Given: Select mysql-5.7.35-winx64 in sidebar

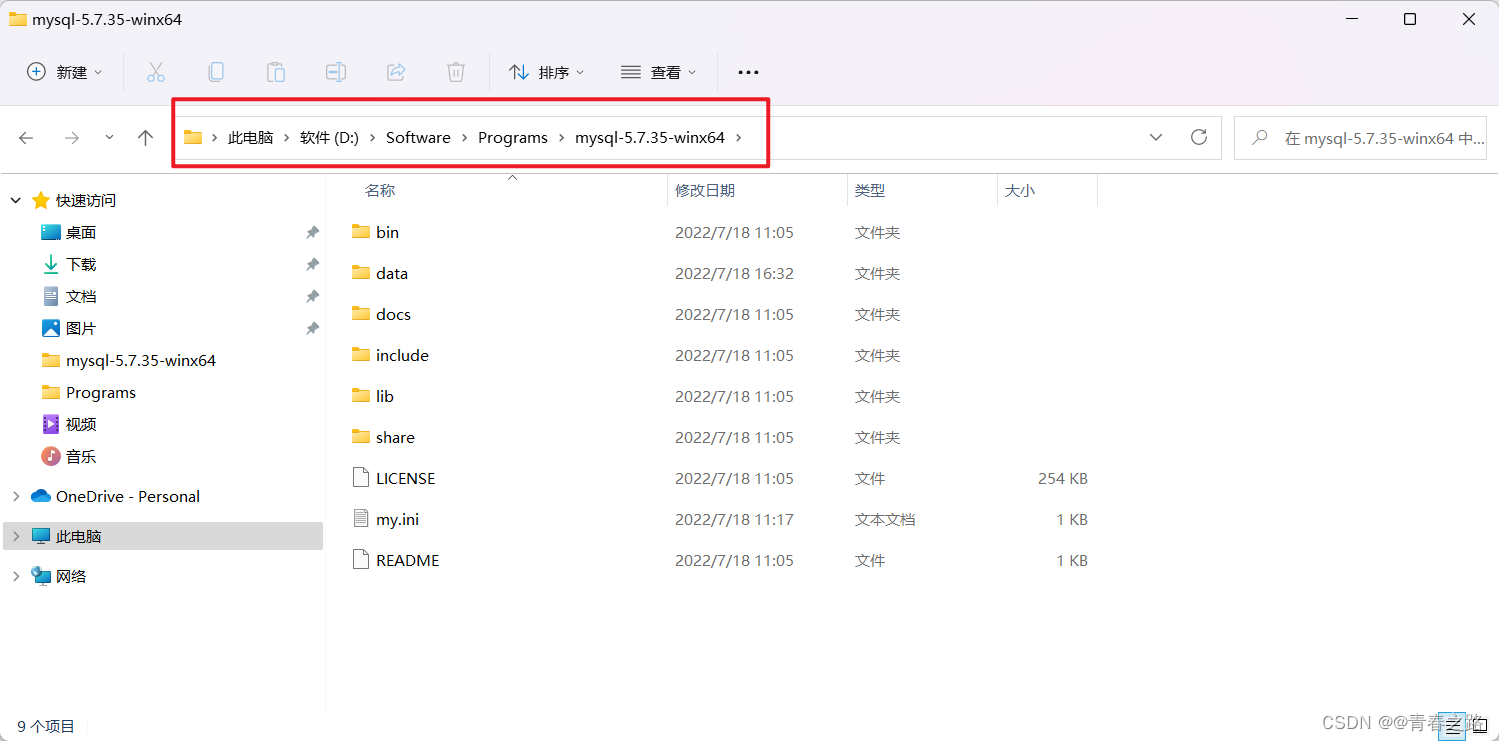Looking at the screenshot, I should pyautogui.click(x=141, y=360).
